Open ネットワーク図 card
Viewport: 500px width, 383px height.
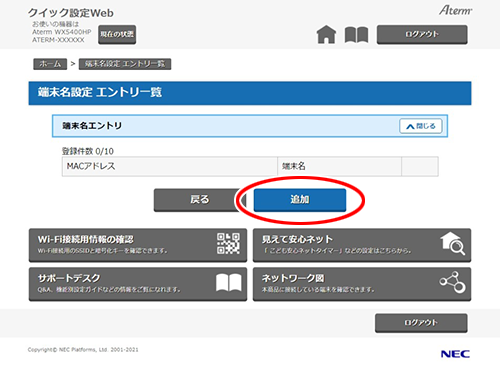pos(362,284)
